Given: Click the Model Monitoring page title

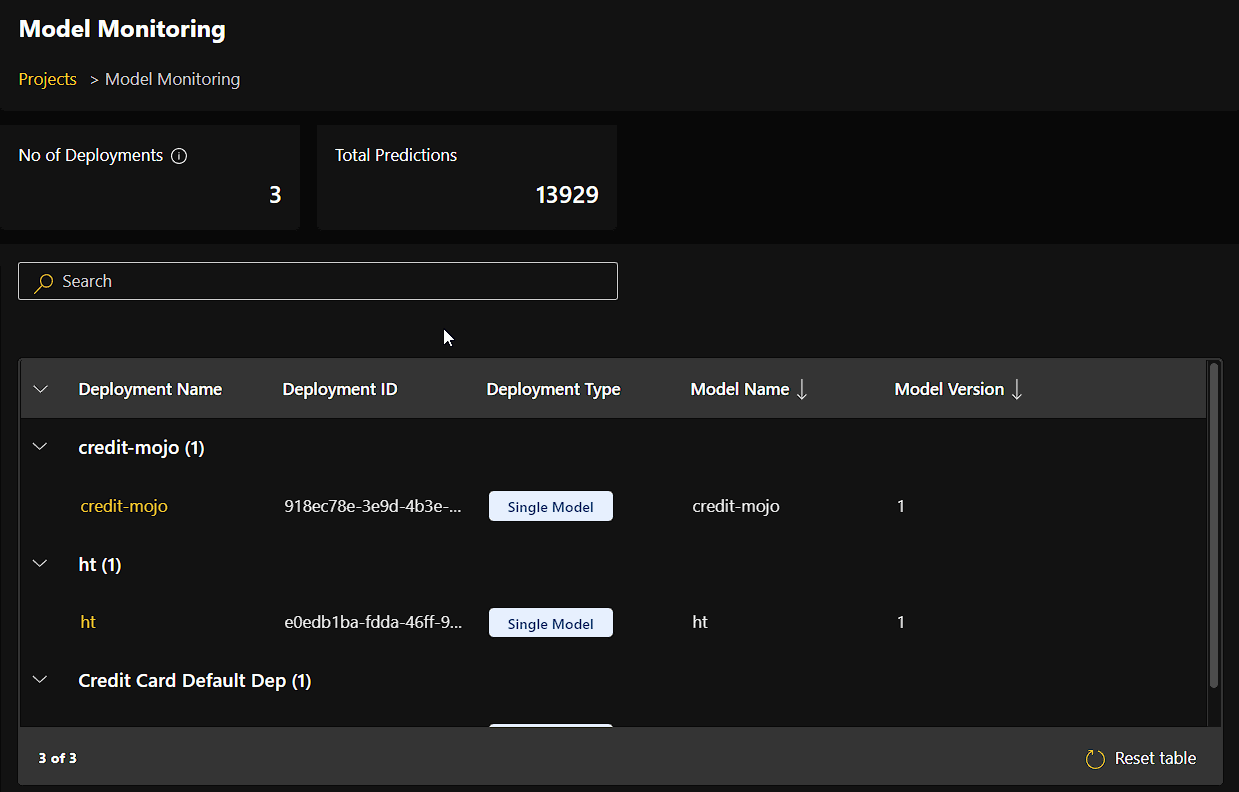Looking at the screenshot, I should [122, 29].
